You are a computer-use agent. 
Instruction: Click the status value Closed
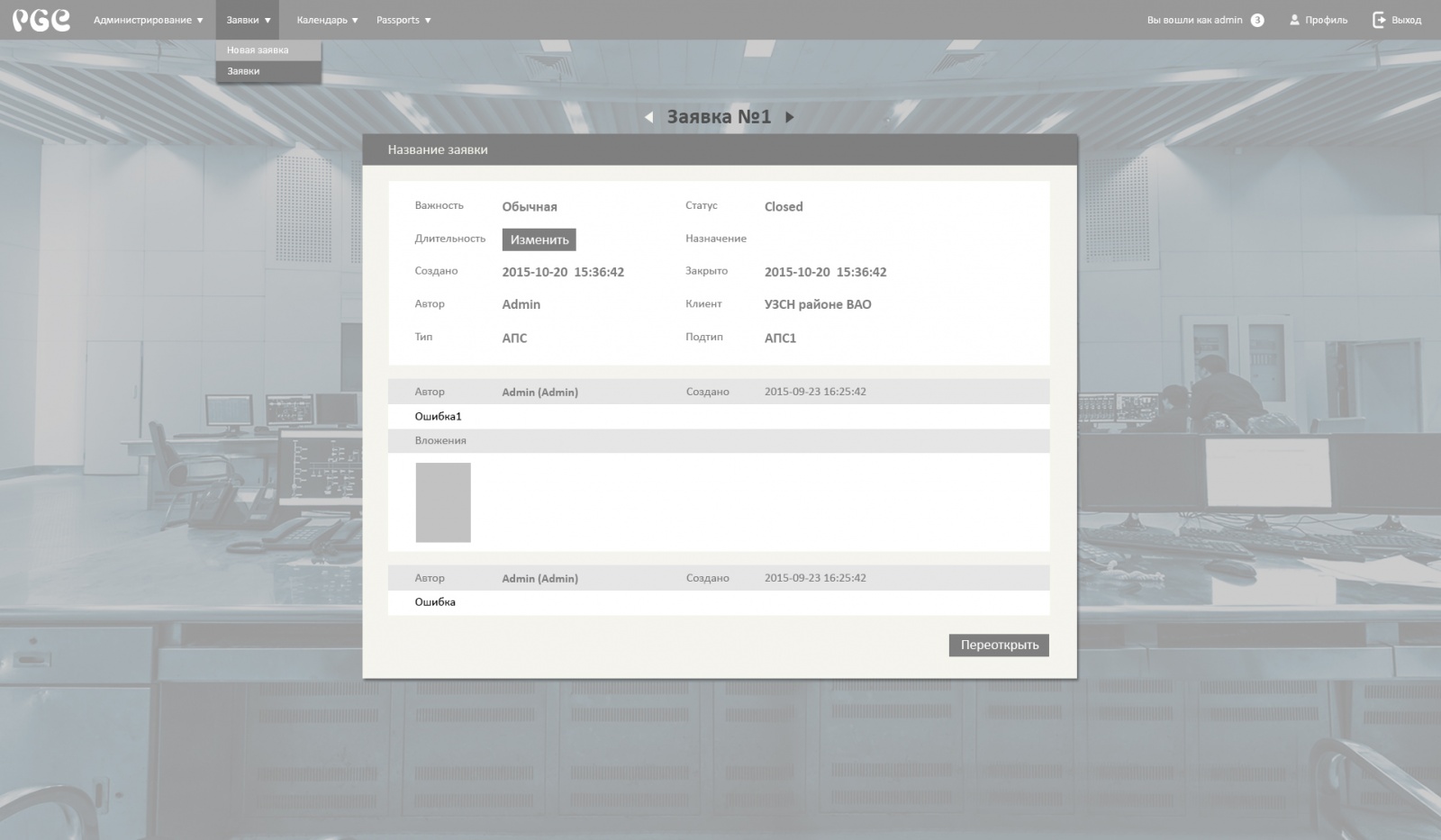pos(784,206)
